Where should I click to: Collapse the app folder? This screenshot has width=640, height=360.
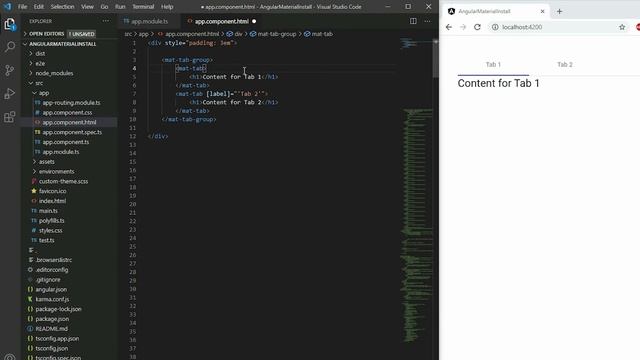tap(44, 93)
